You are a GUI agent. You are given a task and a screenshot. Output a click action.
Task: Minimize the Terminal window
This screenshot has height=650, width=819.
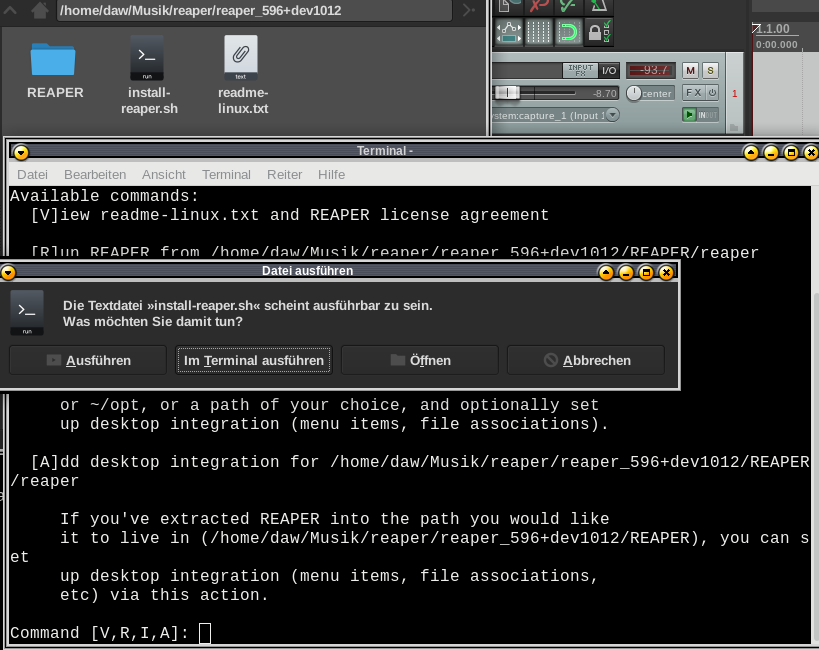pyautogui.click(x=771, y=153)
